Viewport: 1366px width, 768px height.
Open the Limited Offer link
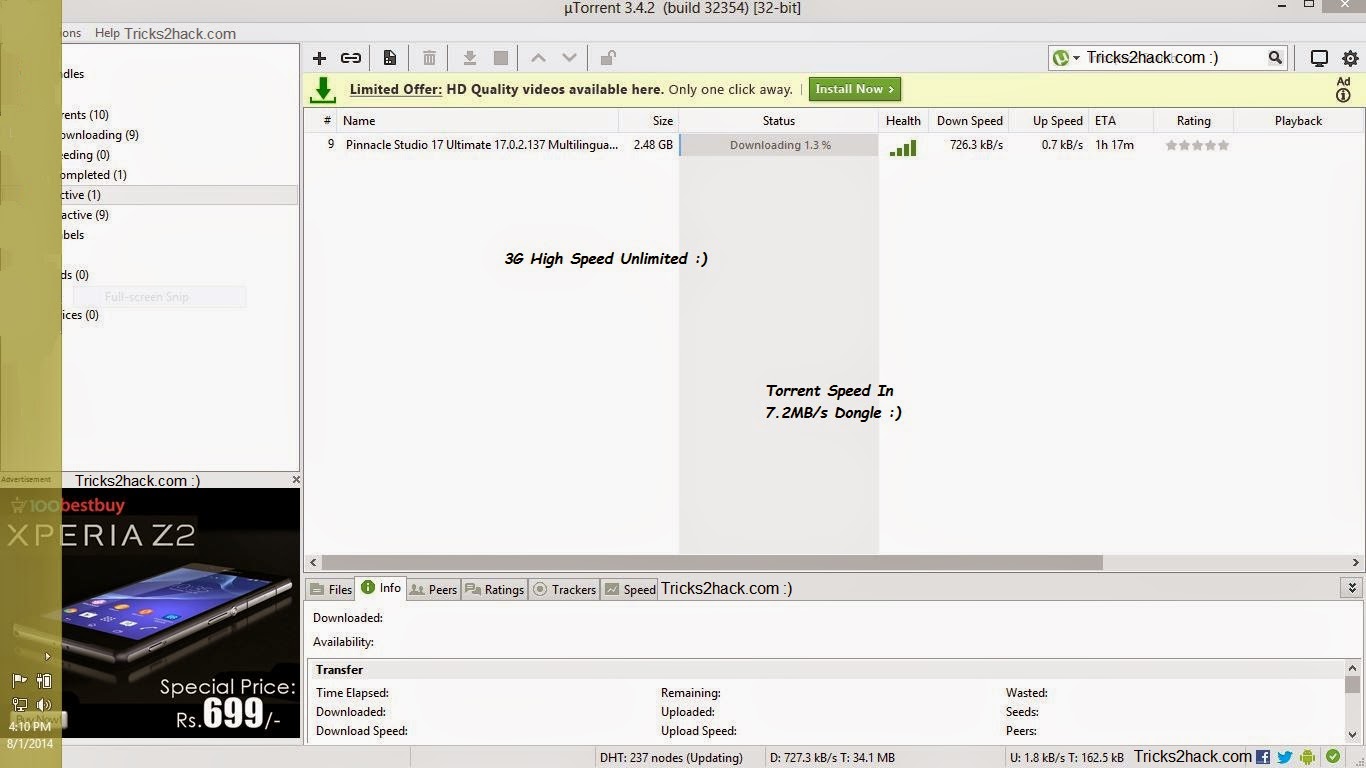[x=396, y=89]
